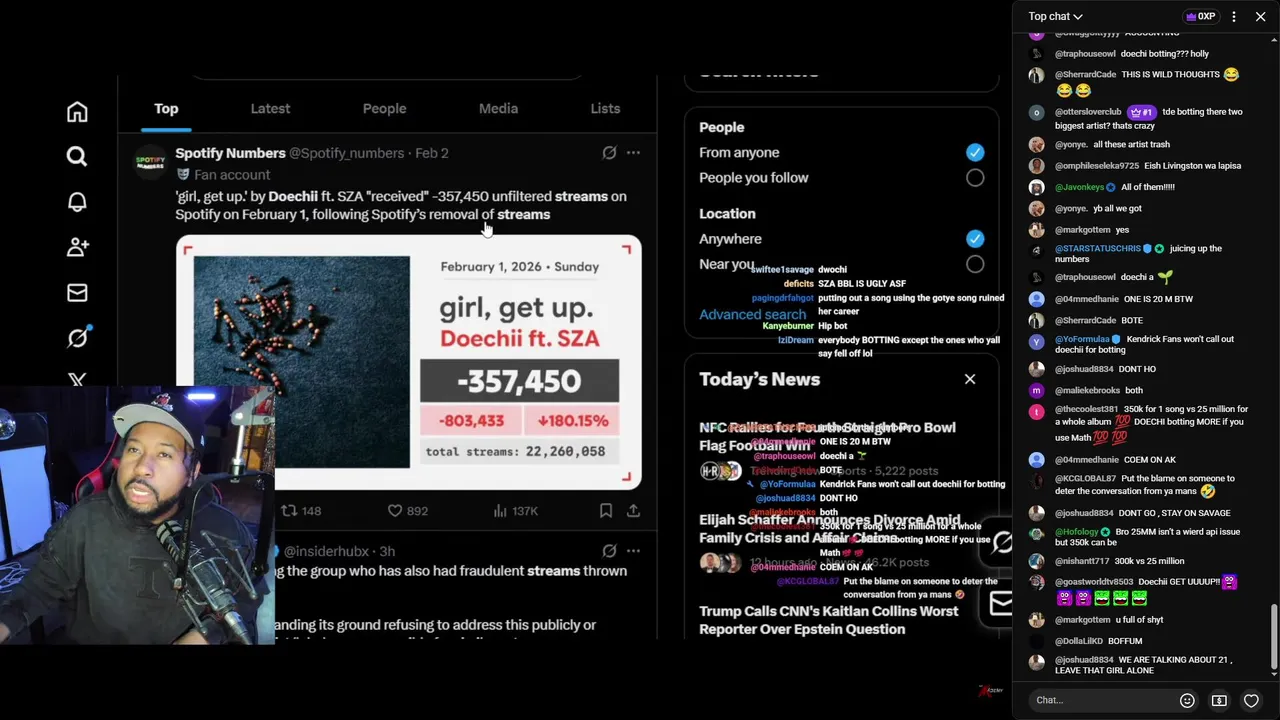Click @nishantt717 '300k vs 25 million' message
The height and width of the screenshot is (720, 1280).
coord(1106,561)
